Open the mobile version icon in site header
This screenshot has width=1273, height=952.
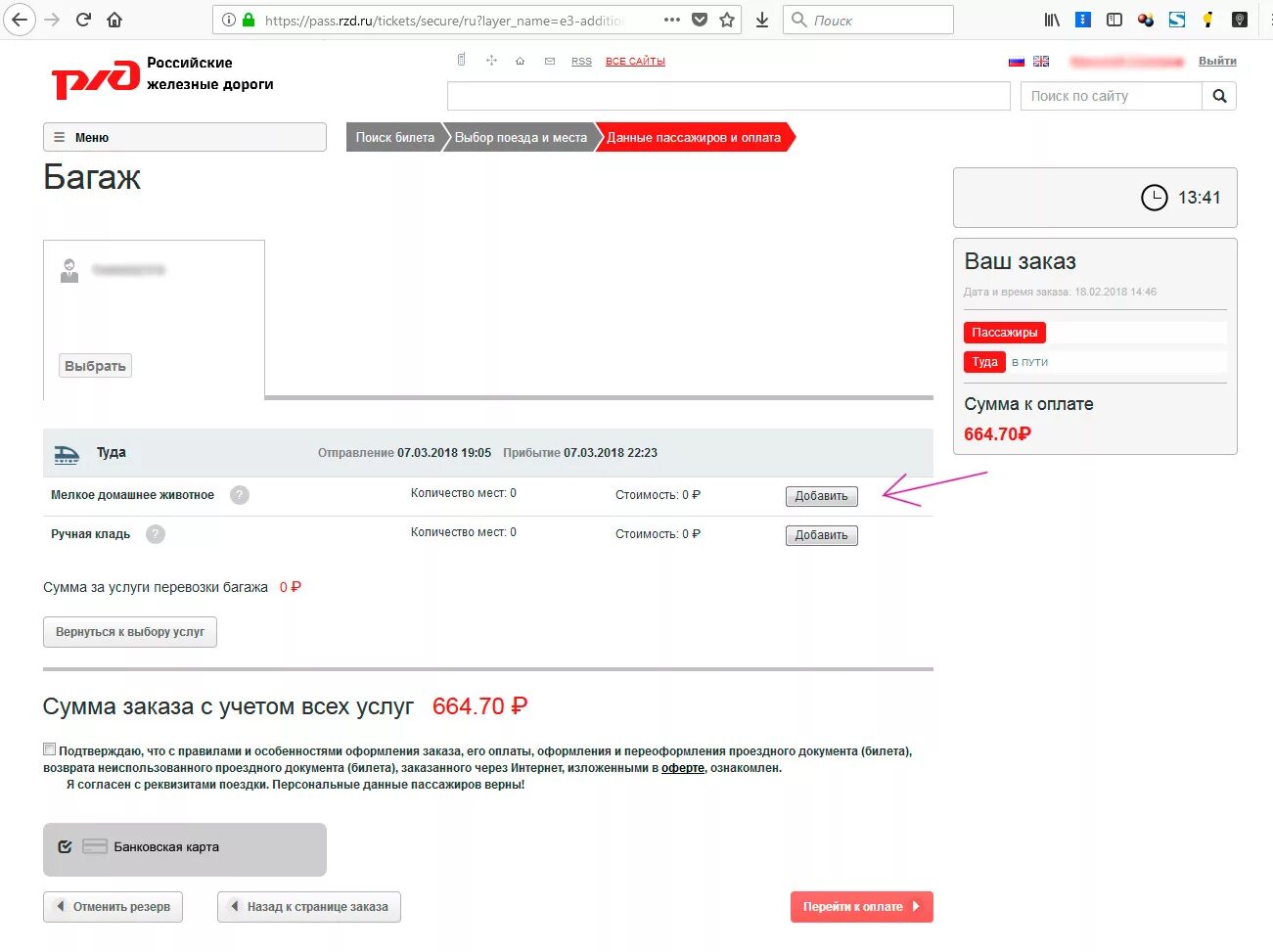pyautogui.click(x=462, y=61)
